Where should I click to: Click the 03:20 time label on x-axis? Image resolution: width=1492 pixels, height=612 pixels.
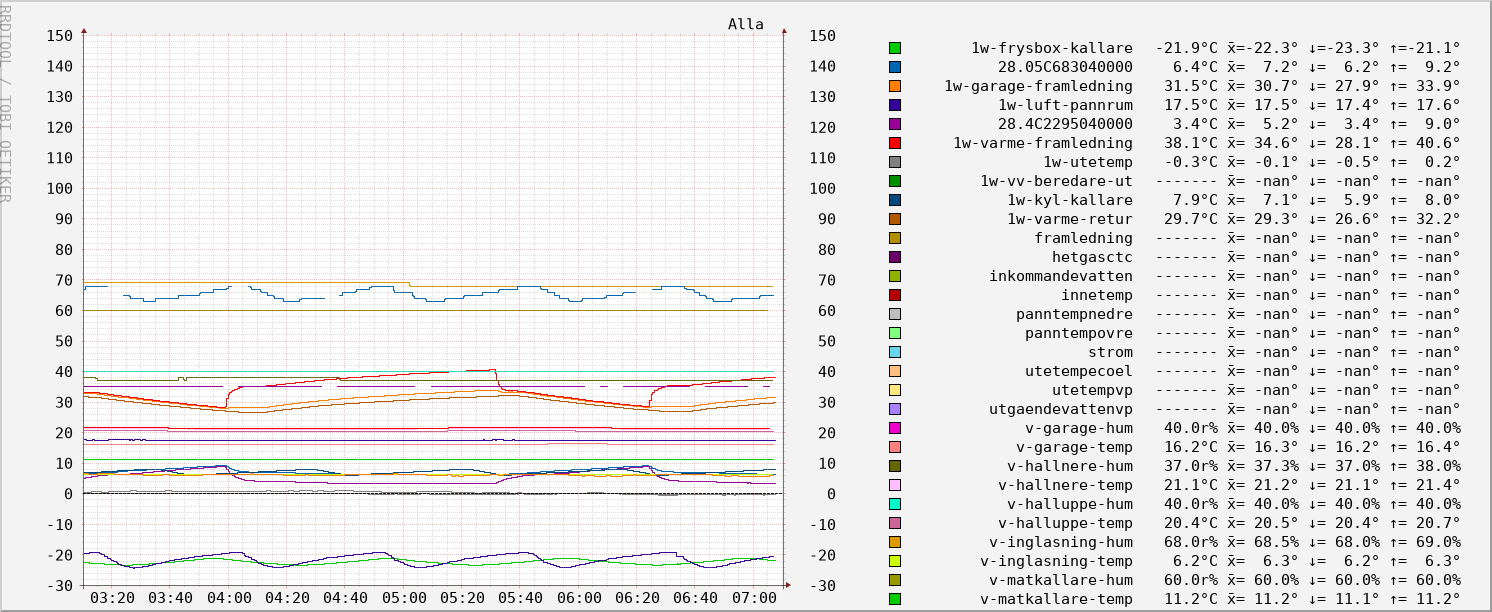(x=112, y=597)
